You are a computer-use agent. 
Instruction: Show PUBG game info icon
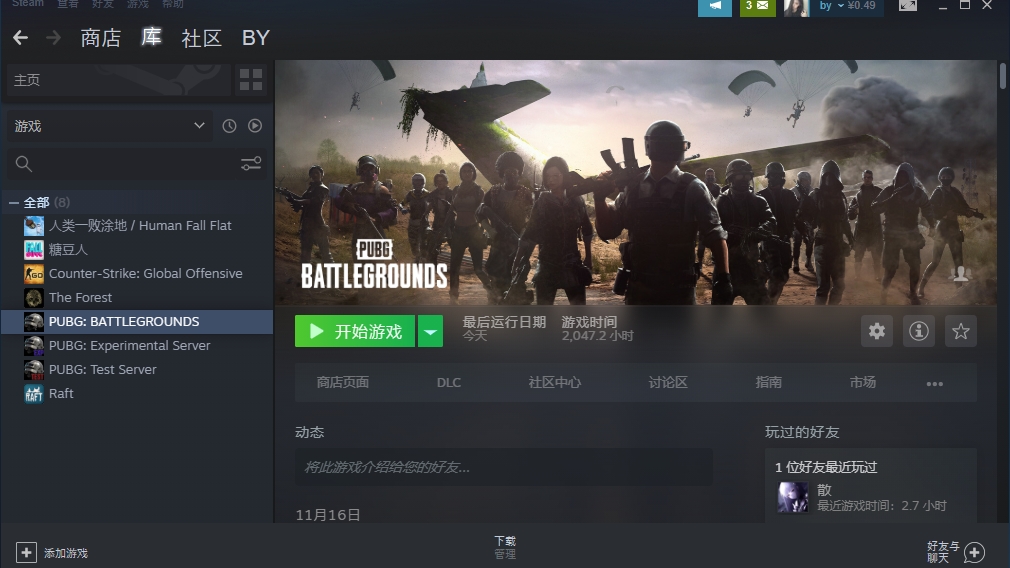(919, 331)
